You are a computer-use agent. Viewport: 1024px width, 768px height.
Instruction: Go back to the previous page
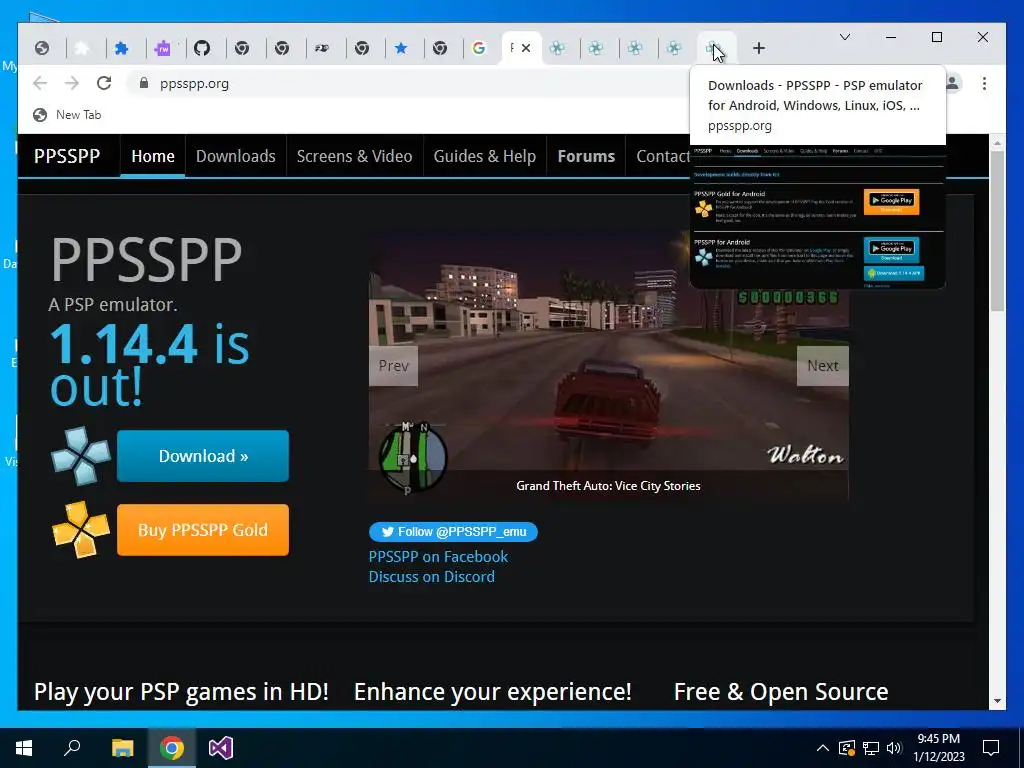coord(40,83)
